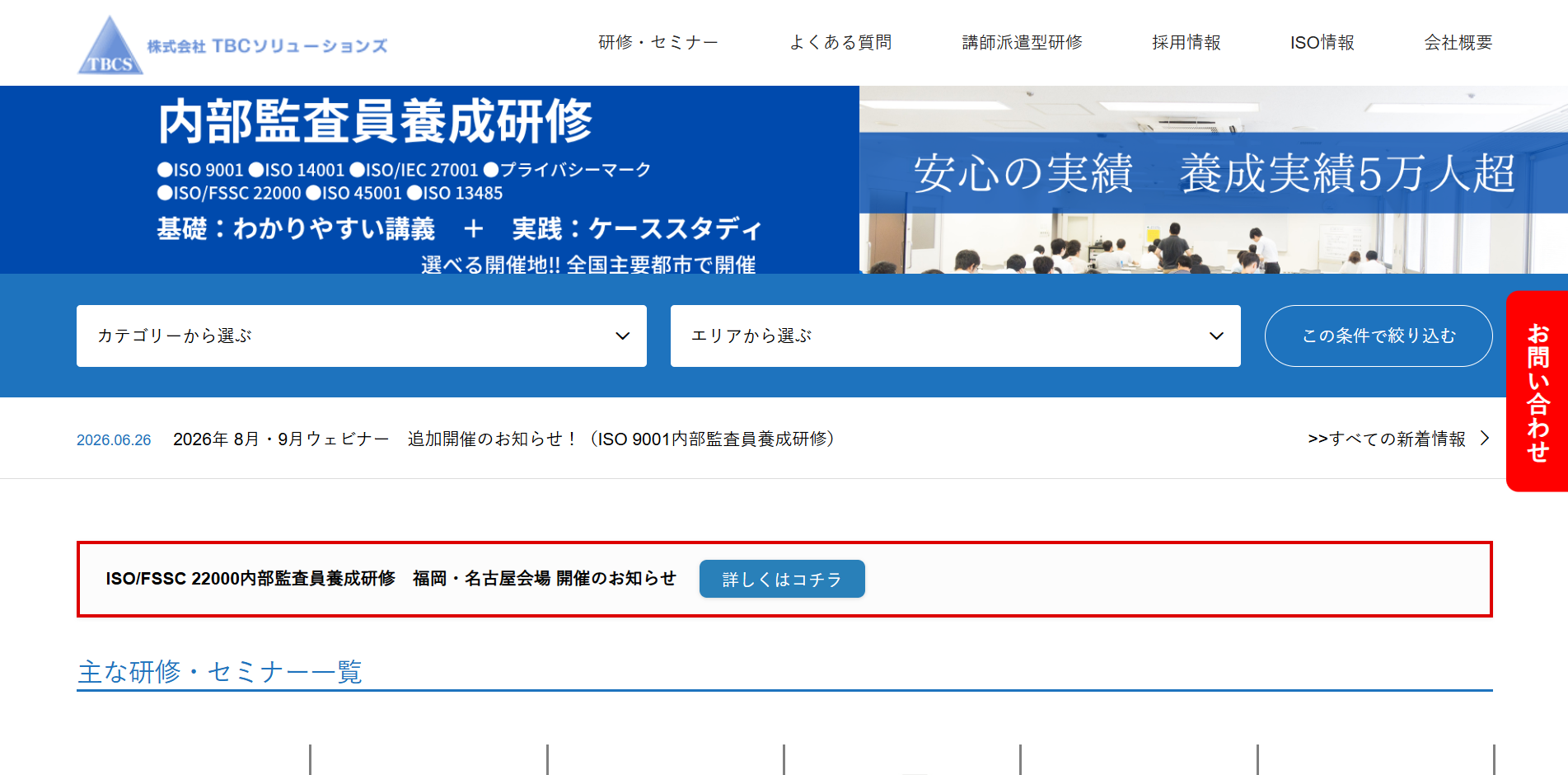Image resolution: width=1568 pixels, height=775 pixels.
Task: Open the 内部監査員養成研修 hero banner
Action: (429, 180)
